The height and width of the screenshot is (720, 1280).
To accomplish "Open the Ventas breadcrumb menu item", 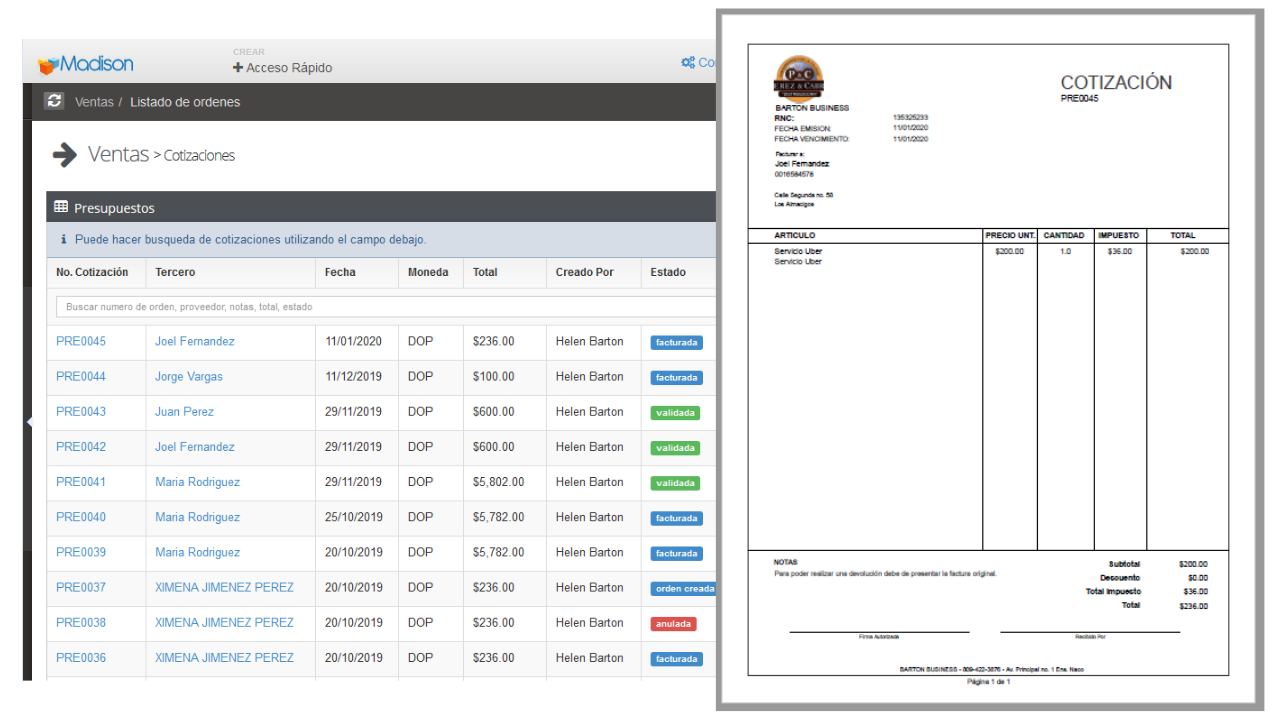I will point(94,102).
